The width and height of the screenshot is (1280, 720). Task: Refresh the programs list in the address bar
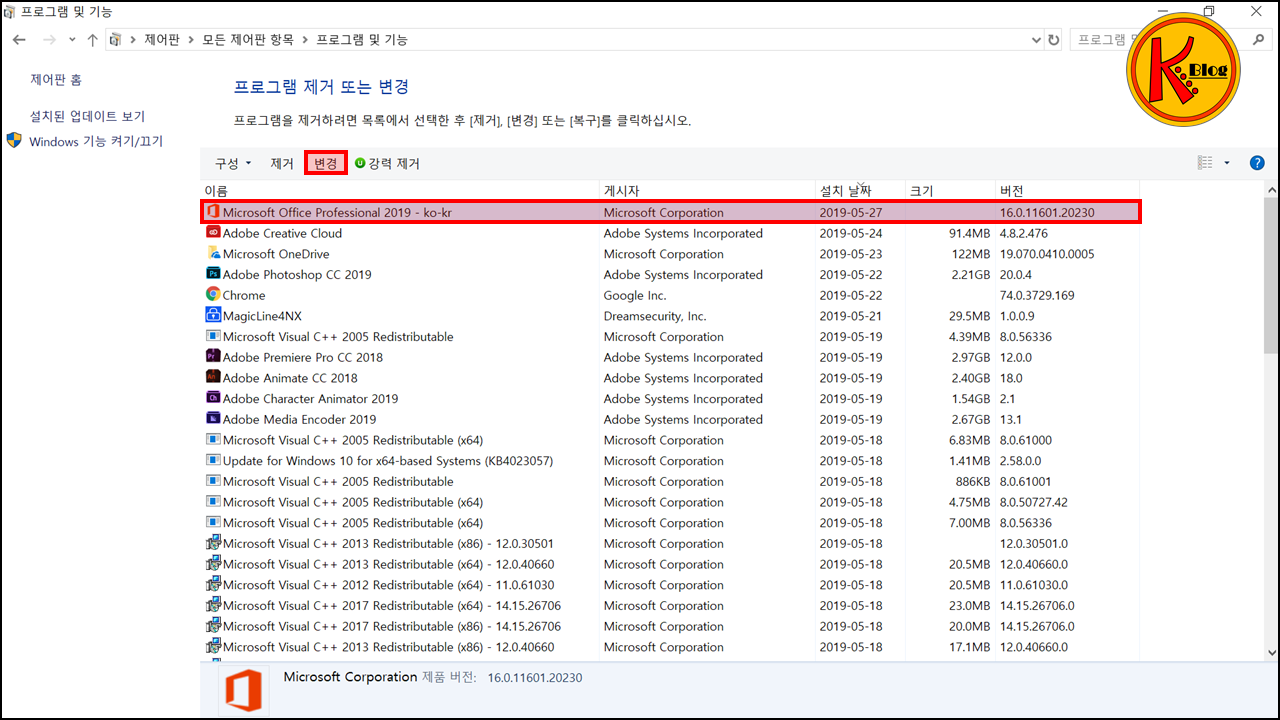coord(1053,40)
